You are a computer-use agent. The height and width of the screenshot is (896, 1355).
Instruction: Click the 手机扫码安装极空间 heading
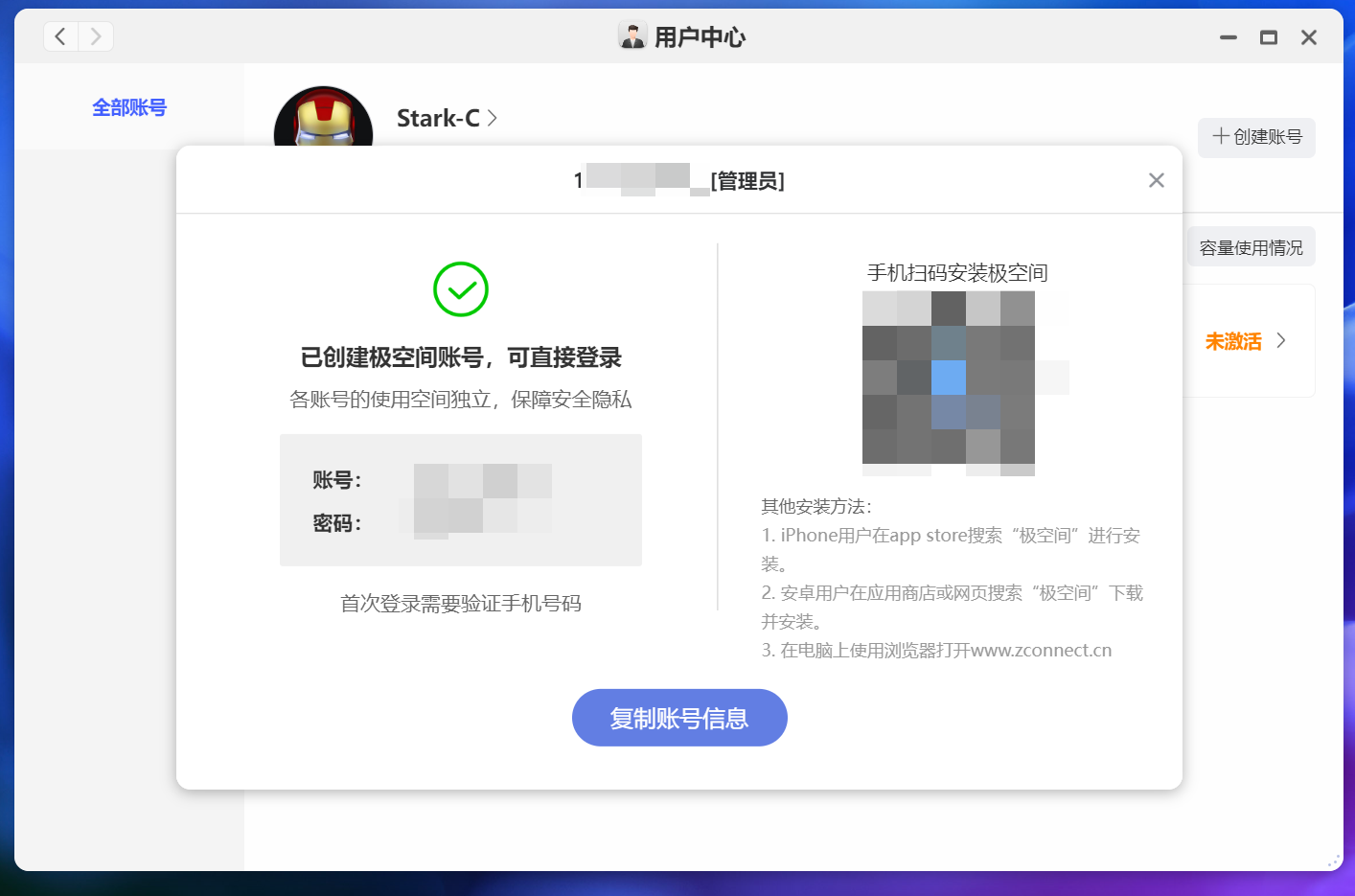957,273
